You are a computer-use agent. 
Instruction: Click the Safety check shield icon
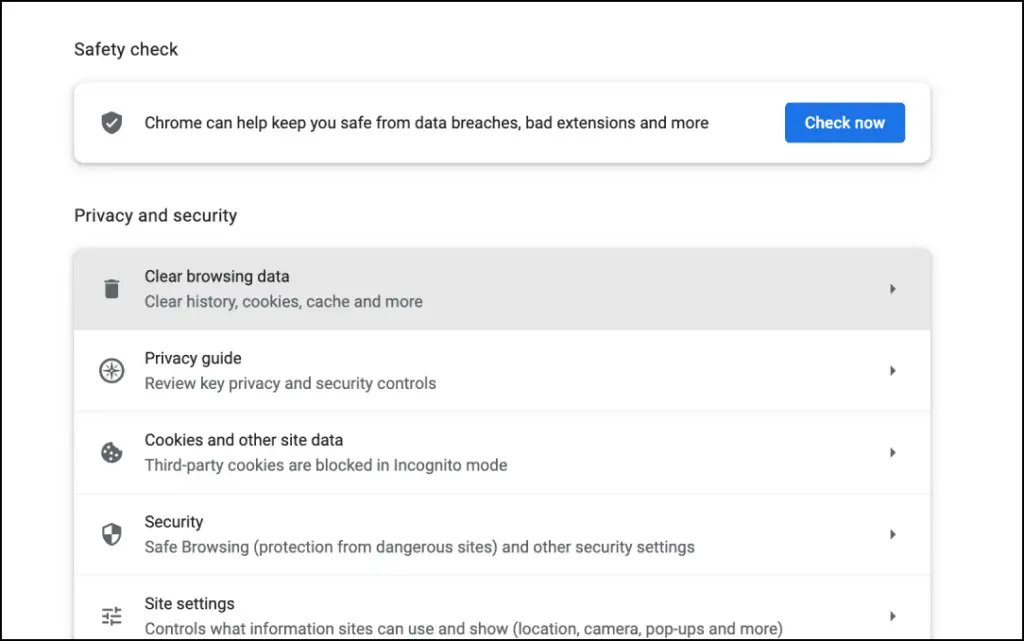point(112,122)
